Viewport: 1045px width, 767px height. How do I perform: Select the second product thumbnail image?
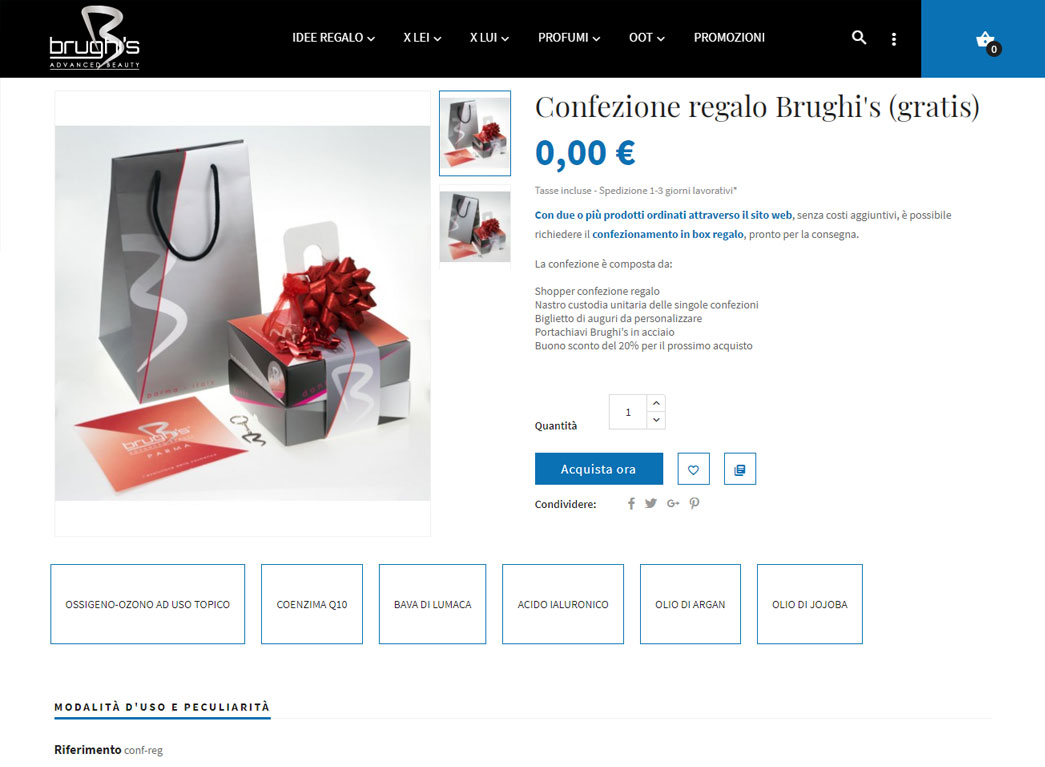(x=475, y=227)
